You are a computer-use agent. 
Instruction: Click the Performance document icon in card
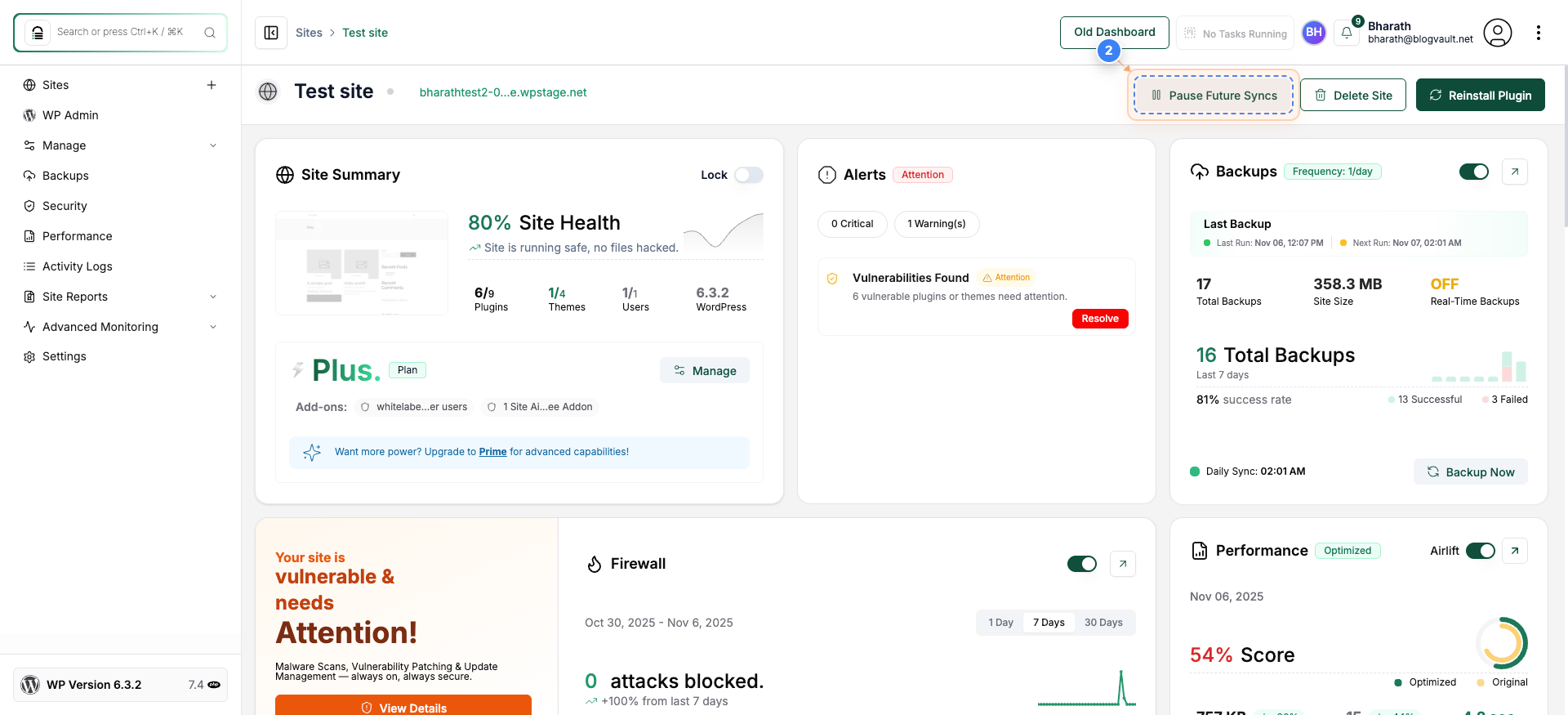[1200, 551]
